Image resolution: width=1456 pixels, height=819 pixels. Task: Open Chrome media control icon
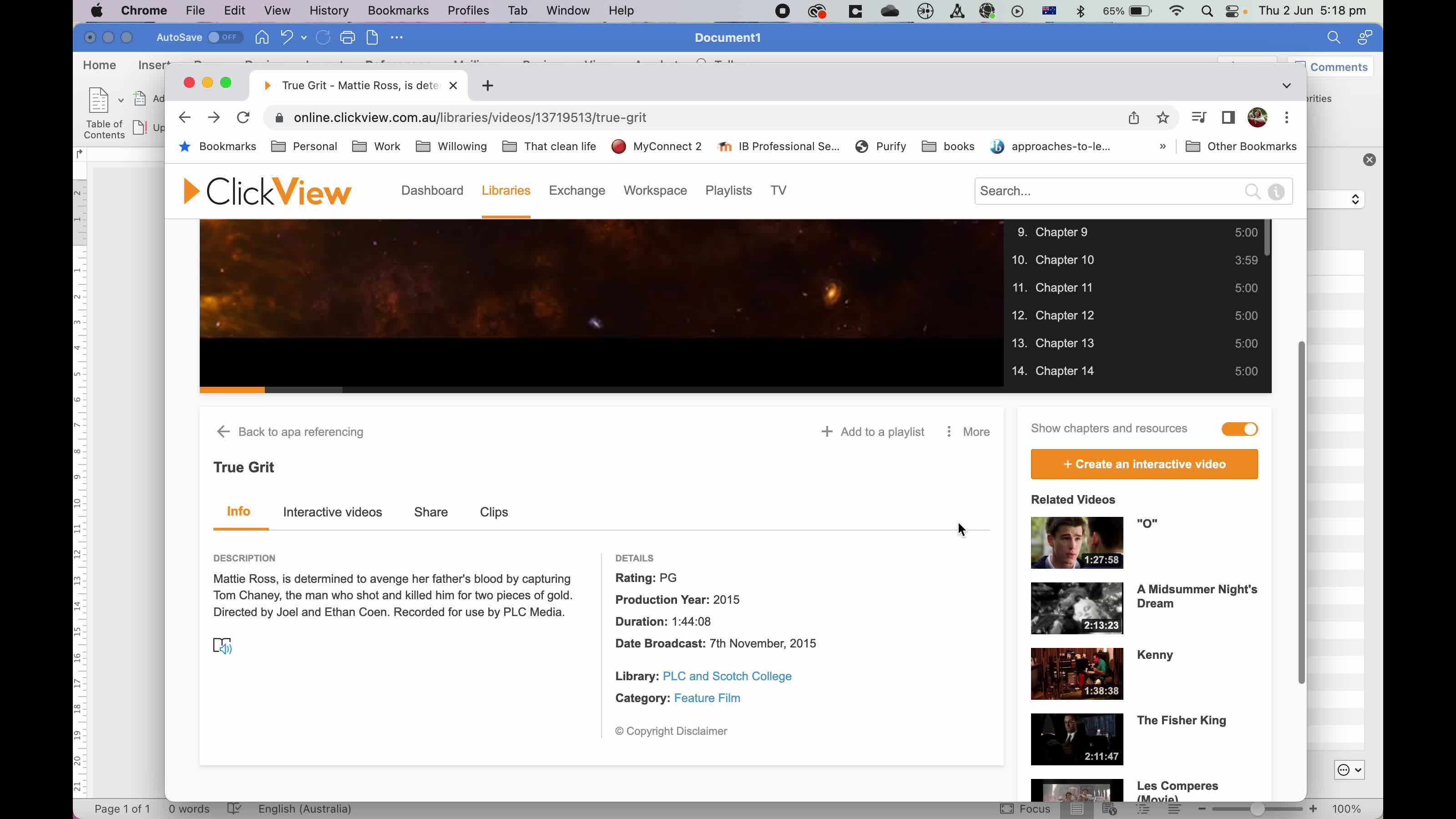coord(1198,117)
